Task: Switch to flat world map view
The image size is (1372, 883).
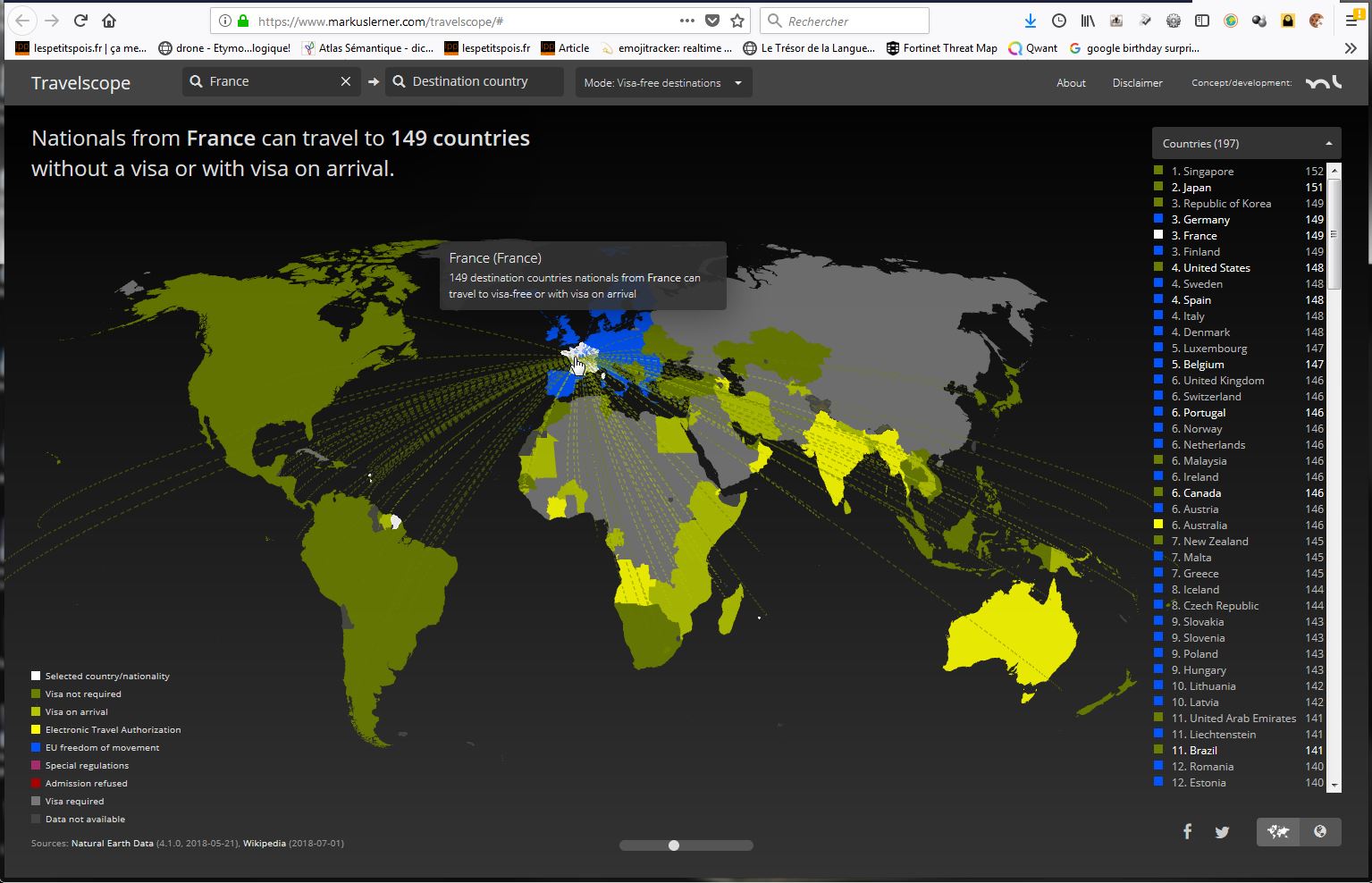Action: point(1277,832)
